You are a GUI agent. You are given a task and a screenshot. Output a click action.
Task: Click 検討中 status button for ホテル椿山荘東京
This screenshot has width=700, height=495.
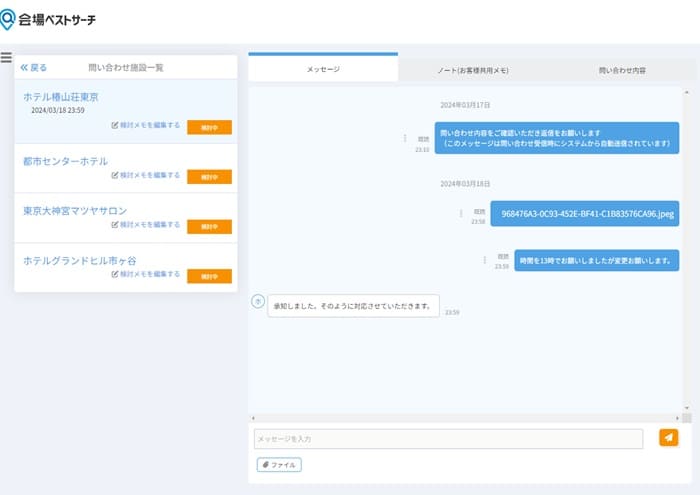pyautogui.click(x=209, y=127)
